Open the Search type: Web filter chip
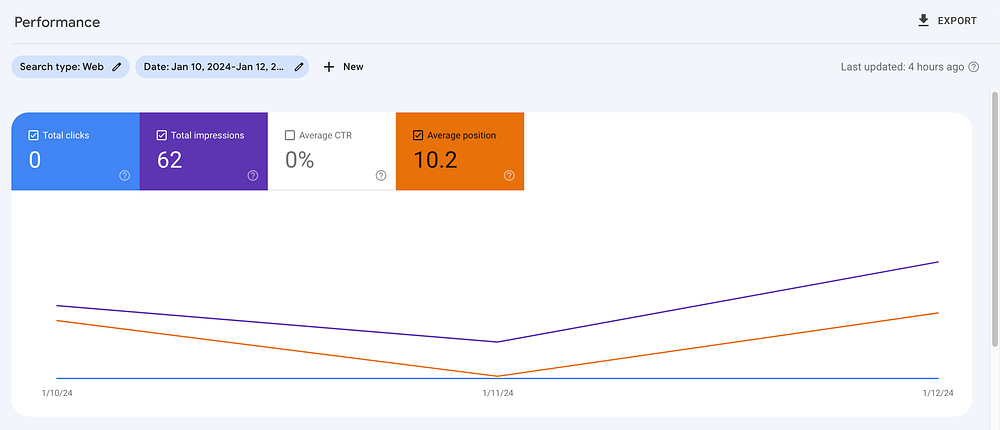The image size is (1000, 430). tap(70, 66)
